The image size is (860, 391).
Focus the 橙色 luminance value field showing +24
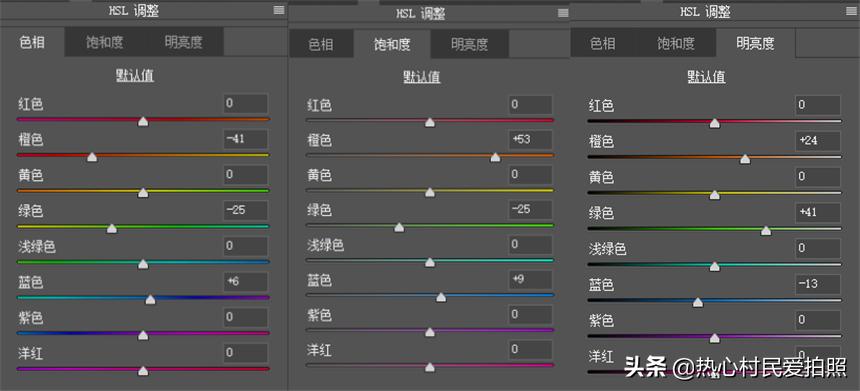coord(818,141)
